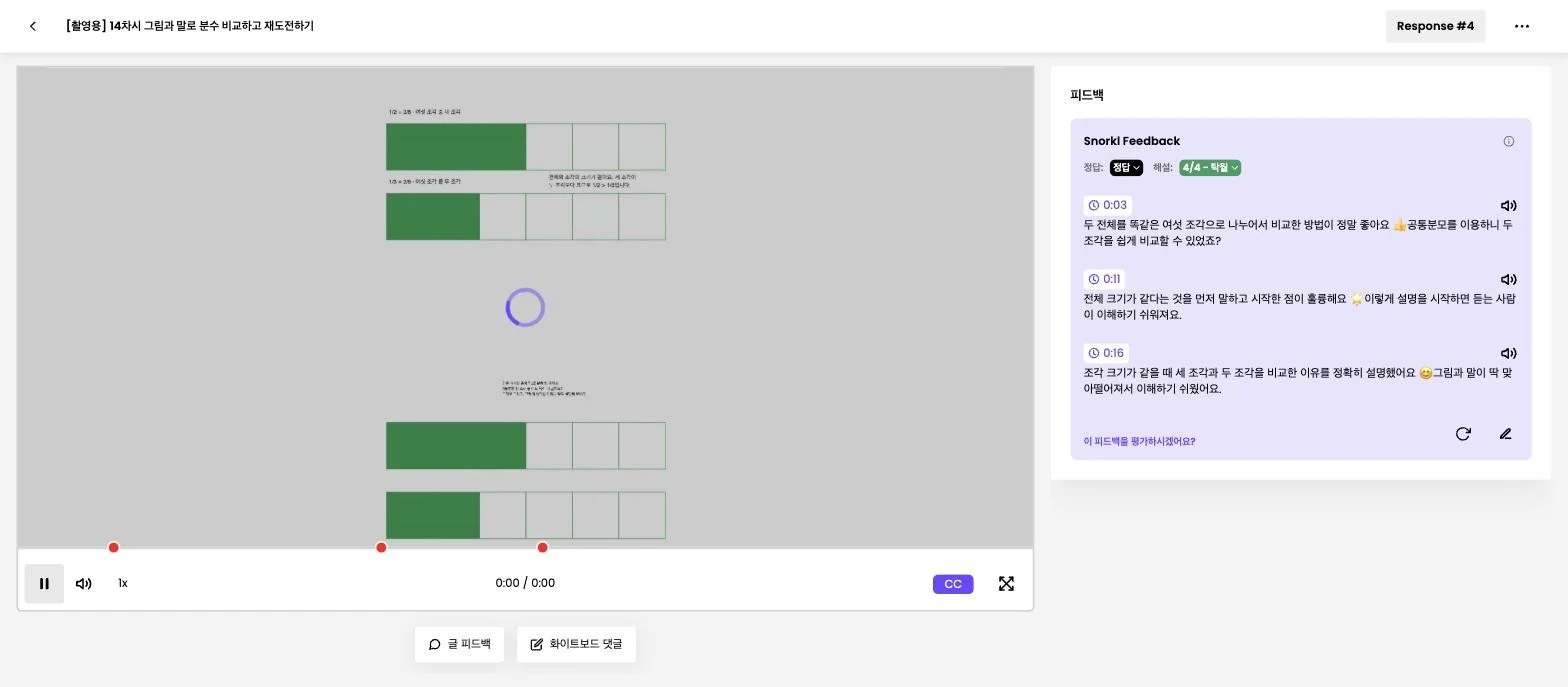Open the 4/4 – 탁월 score dropdown
This screenshot has width=1568, height=687.
(1210, 168)
